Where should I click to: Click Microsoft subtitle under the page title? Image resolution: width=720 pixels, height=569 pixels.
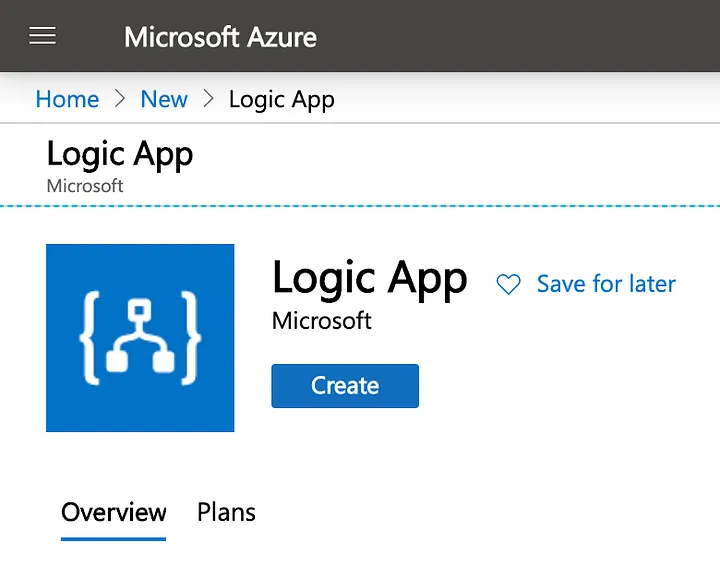85,186
